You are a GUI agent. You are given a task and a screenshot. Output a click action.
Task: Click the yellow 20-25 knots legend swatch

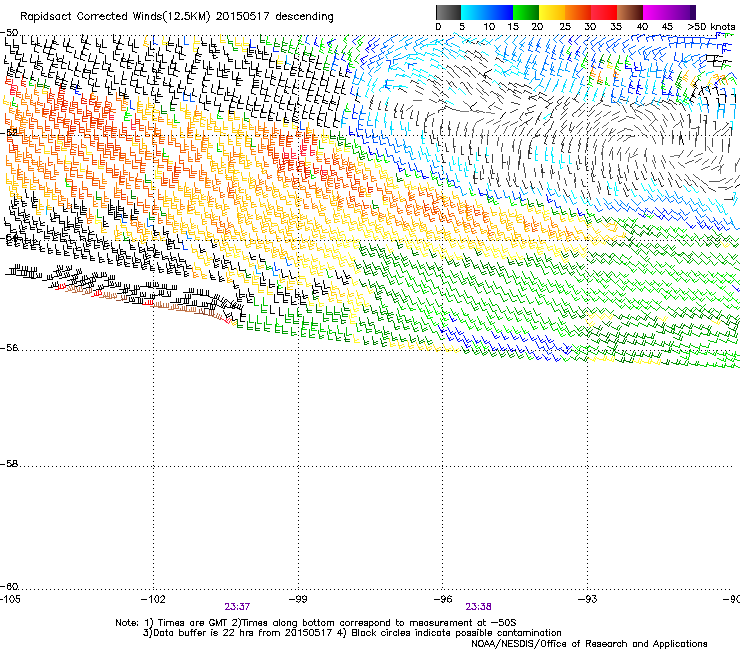click(x=552, y=12)
